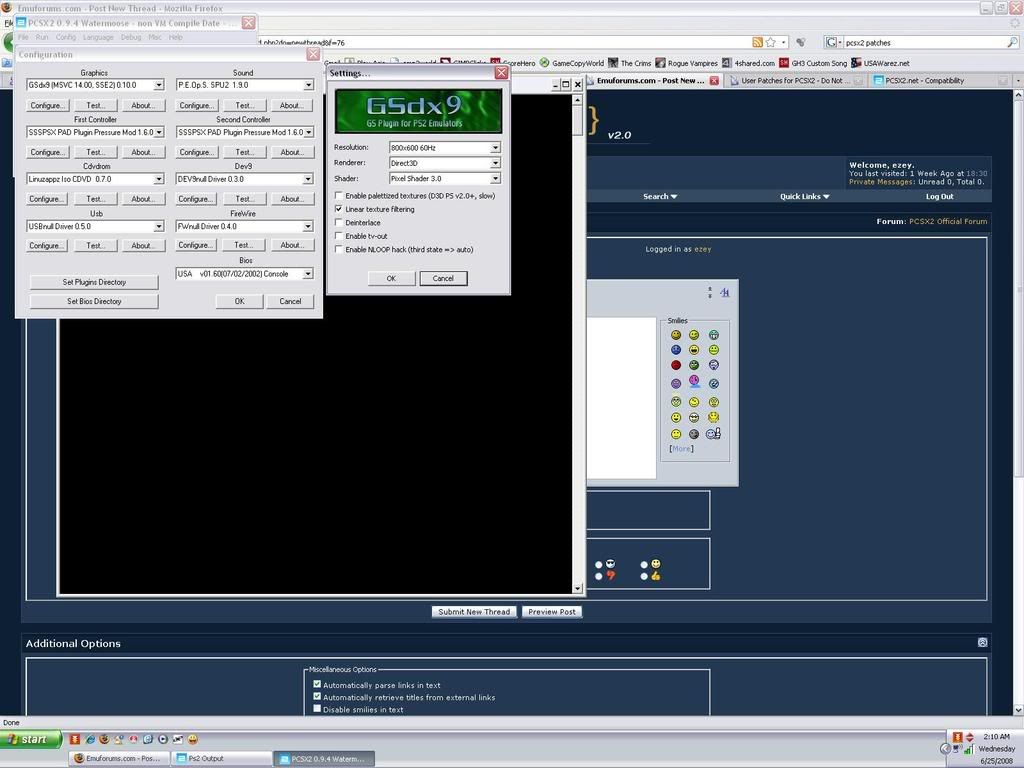Image resolution: width=1024 pixels, height=768 pixels.
Task: Check the Enable tv-out option
Action: (x=338, y=236)
